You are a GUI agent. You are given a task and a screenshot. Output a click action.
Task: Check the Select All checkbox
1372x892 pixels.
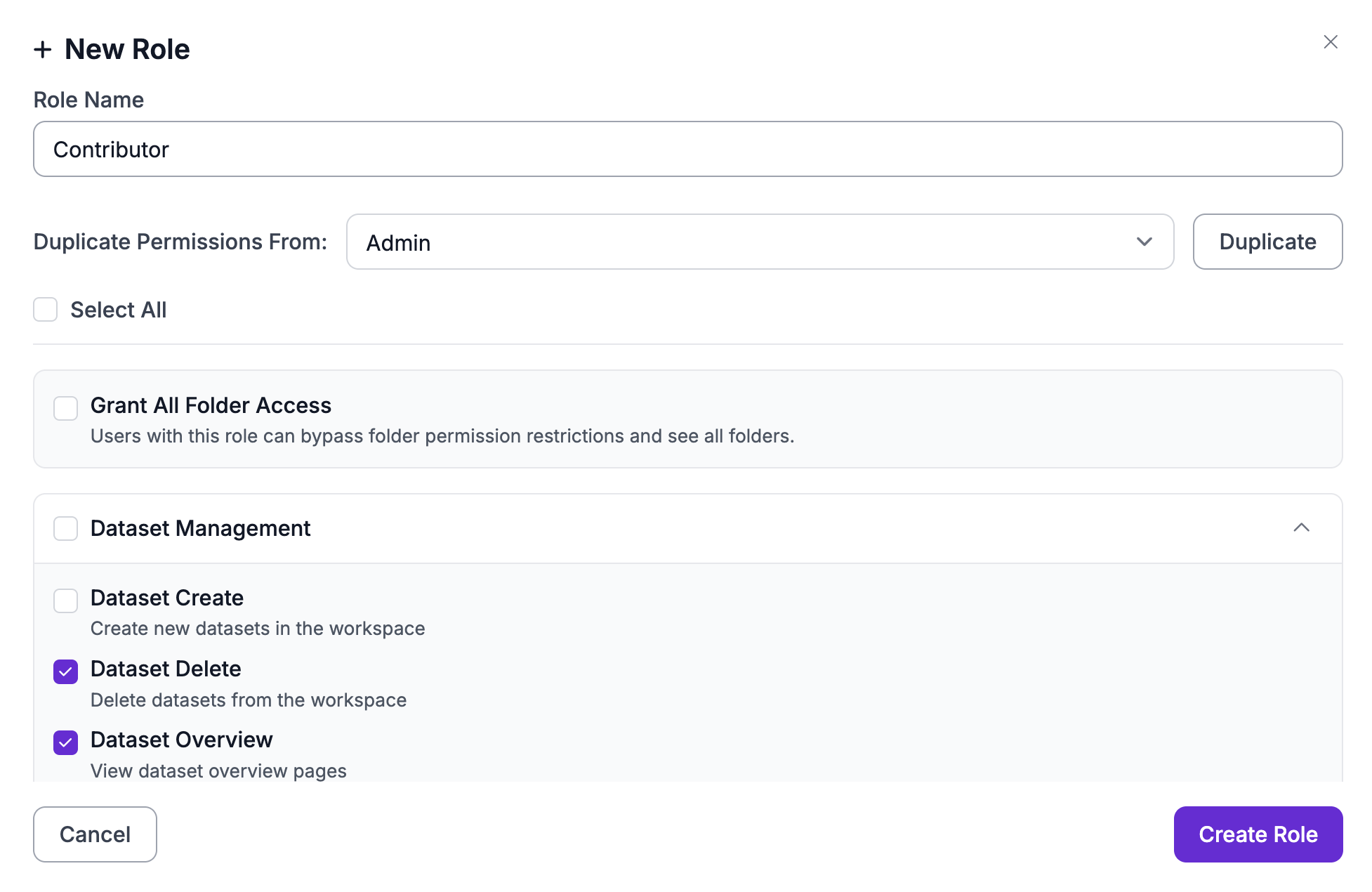46,310
